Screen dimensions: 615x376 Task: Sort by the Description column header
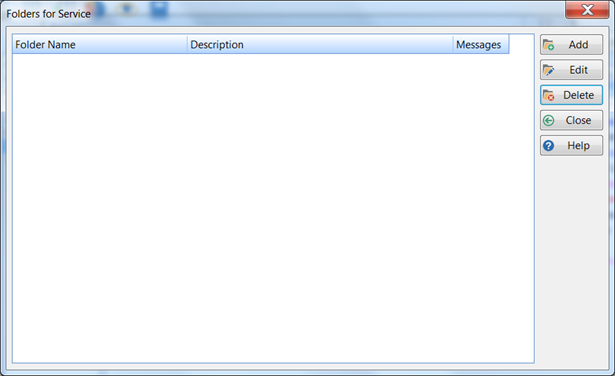click(320, 45)
